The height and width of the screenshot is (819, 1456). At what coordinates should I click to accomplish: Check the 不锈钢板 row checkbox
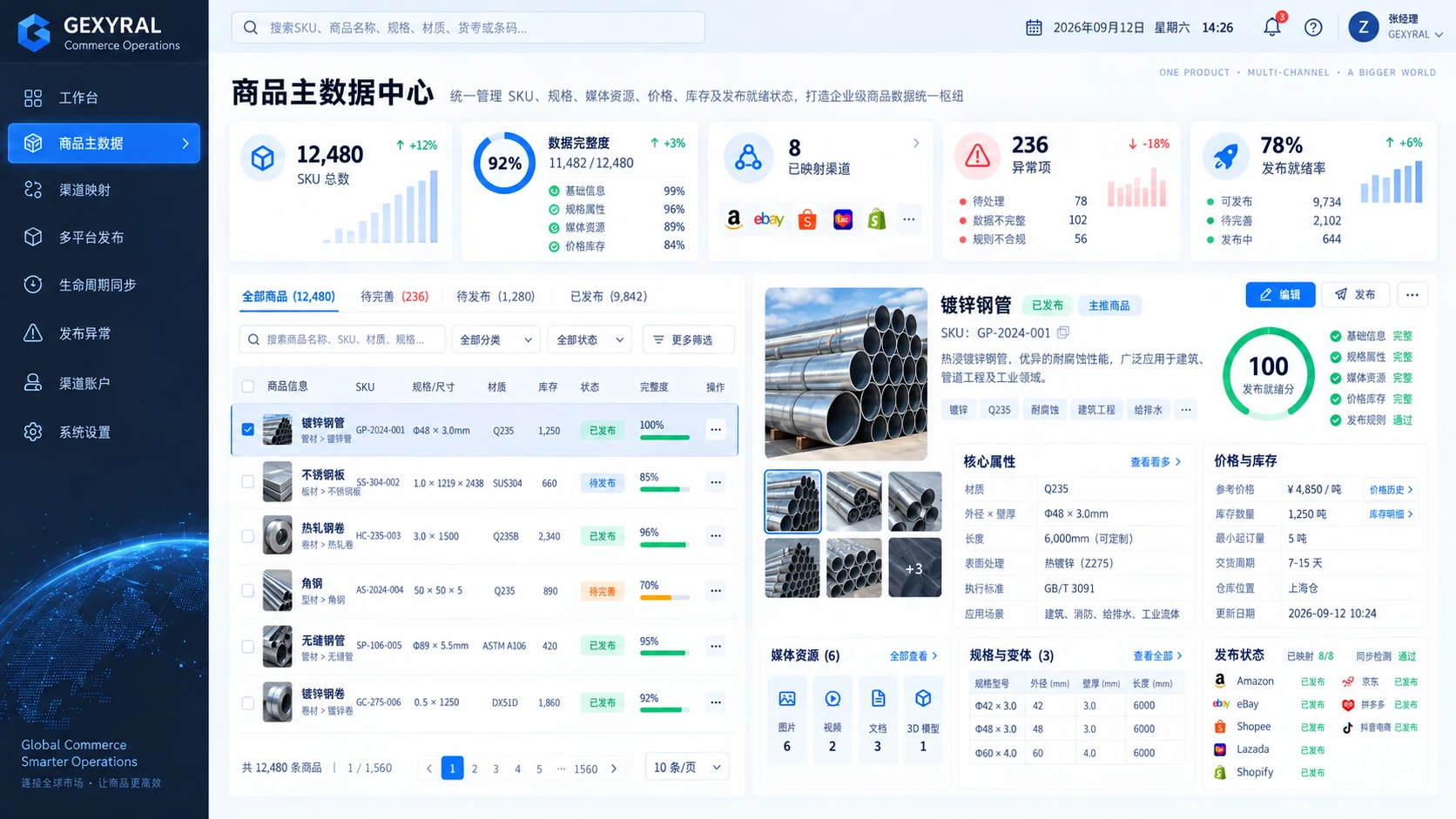pyautogui.click(x=248, y=482)
